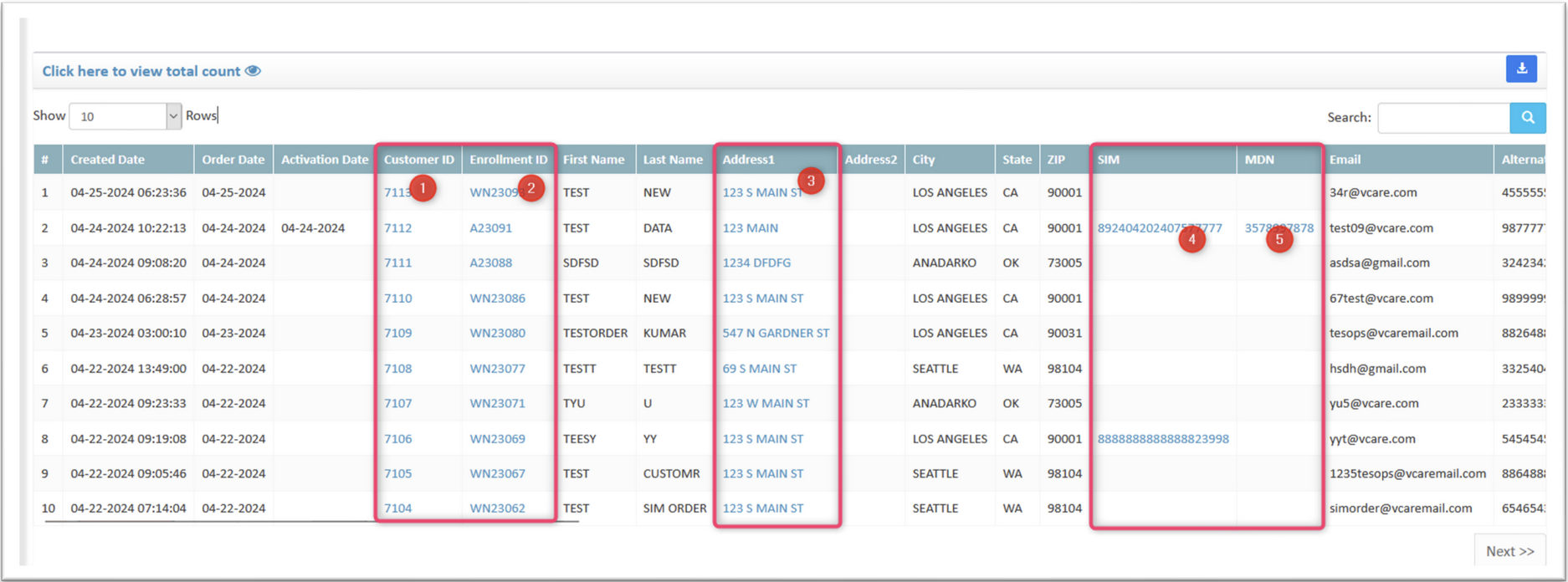The width and height of the screenshot is (1568, 582).
Task: Open enrollment ID WN23067
Action: click(x=497, y=473)
